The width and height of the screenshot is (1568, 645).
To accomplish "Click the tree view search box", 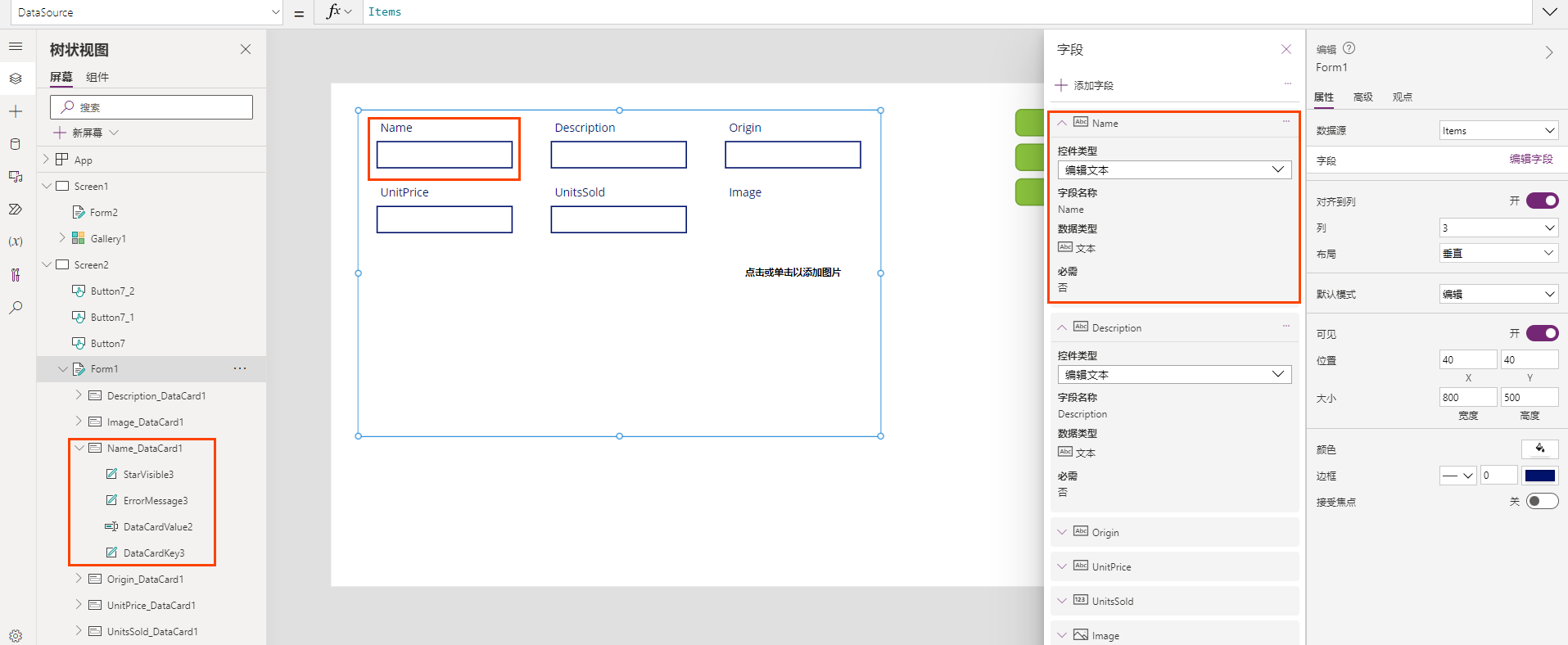I will coord(151,107).
